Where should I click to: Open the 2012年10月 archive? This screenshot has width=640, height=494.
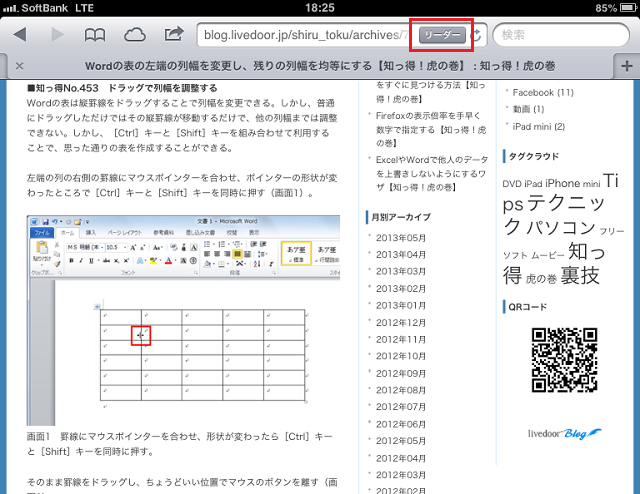coord(400,356)
